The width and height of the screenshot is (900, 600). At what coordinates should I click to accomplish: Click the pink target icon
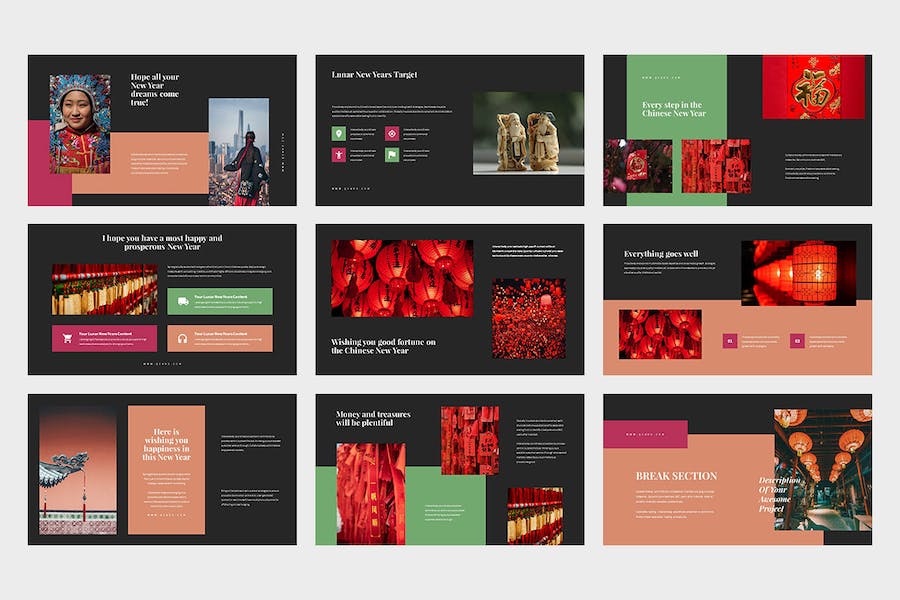click(x=392, y=134)
